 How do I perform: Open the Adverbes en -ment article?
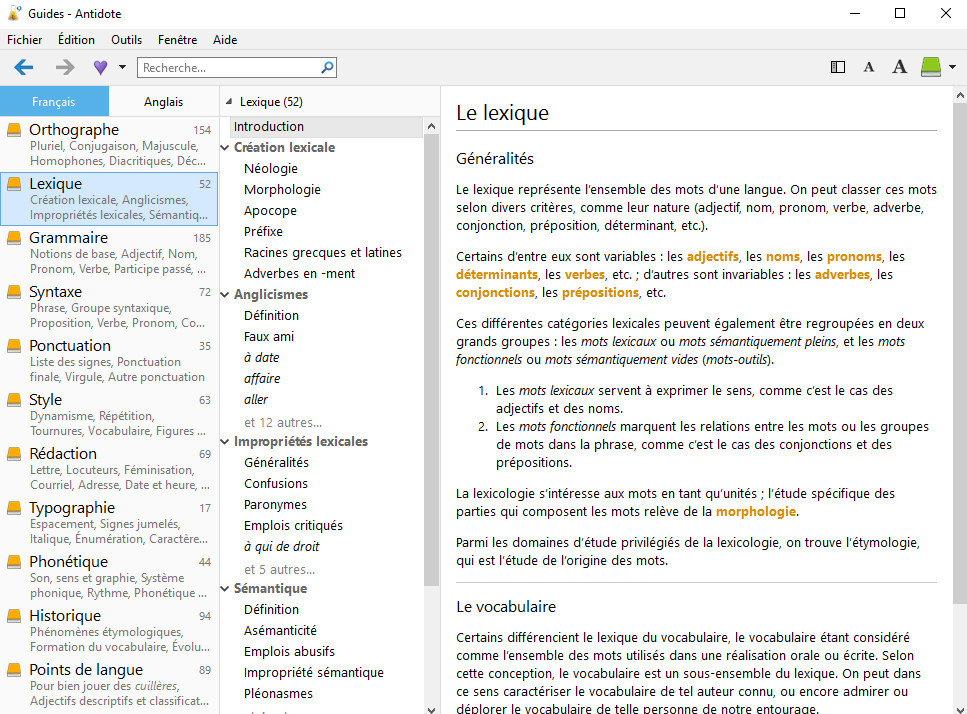[299, 273]
